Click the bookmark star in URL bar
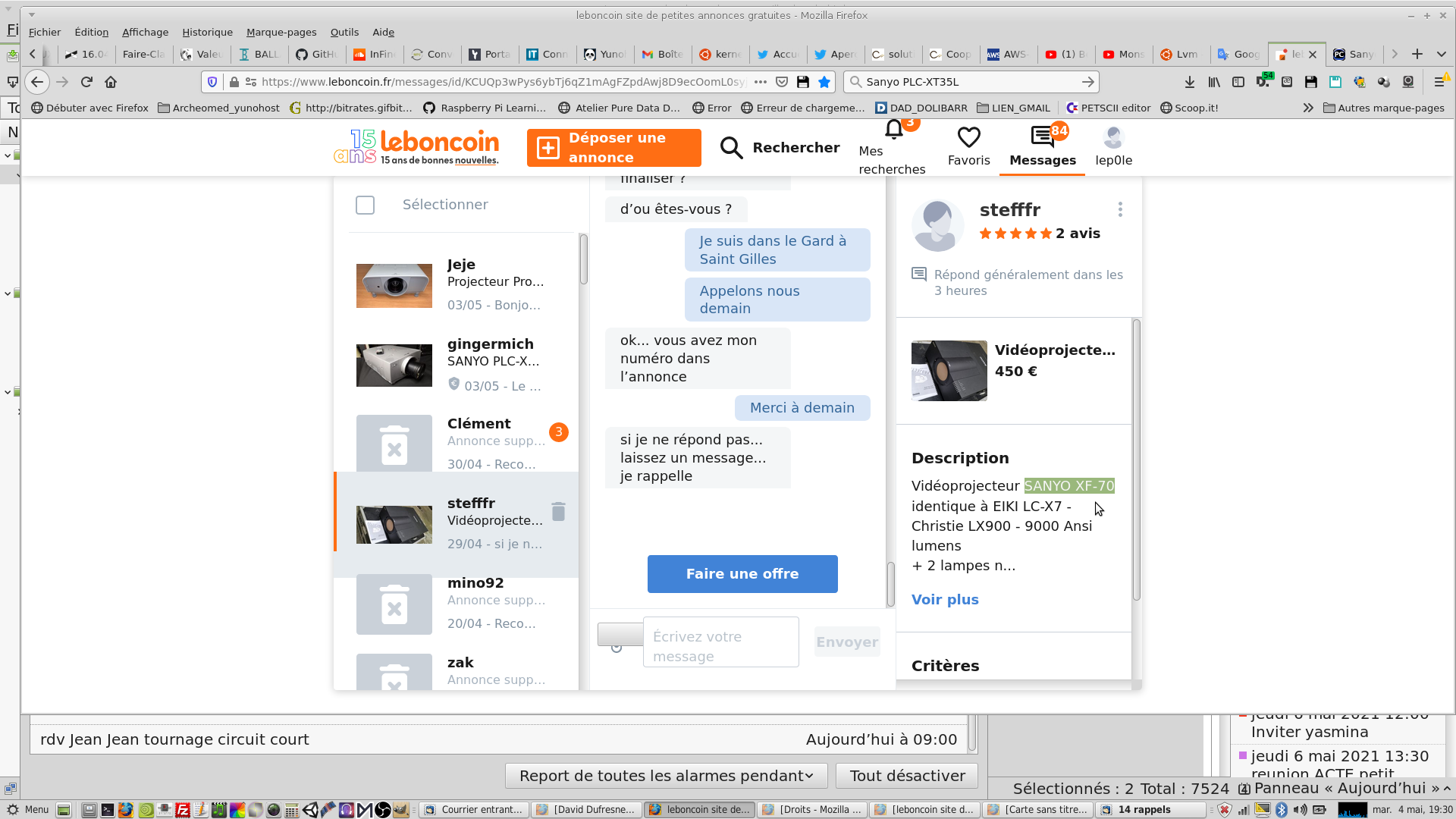The width and height of the screenshot is (1456, 819). click(824, 82)
